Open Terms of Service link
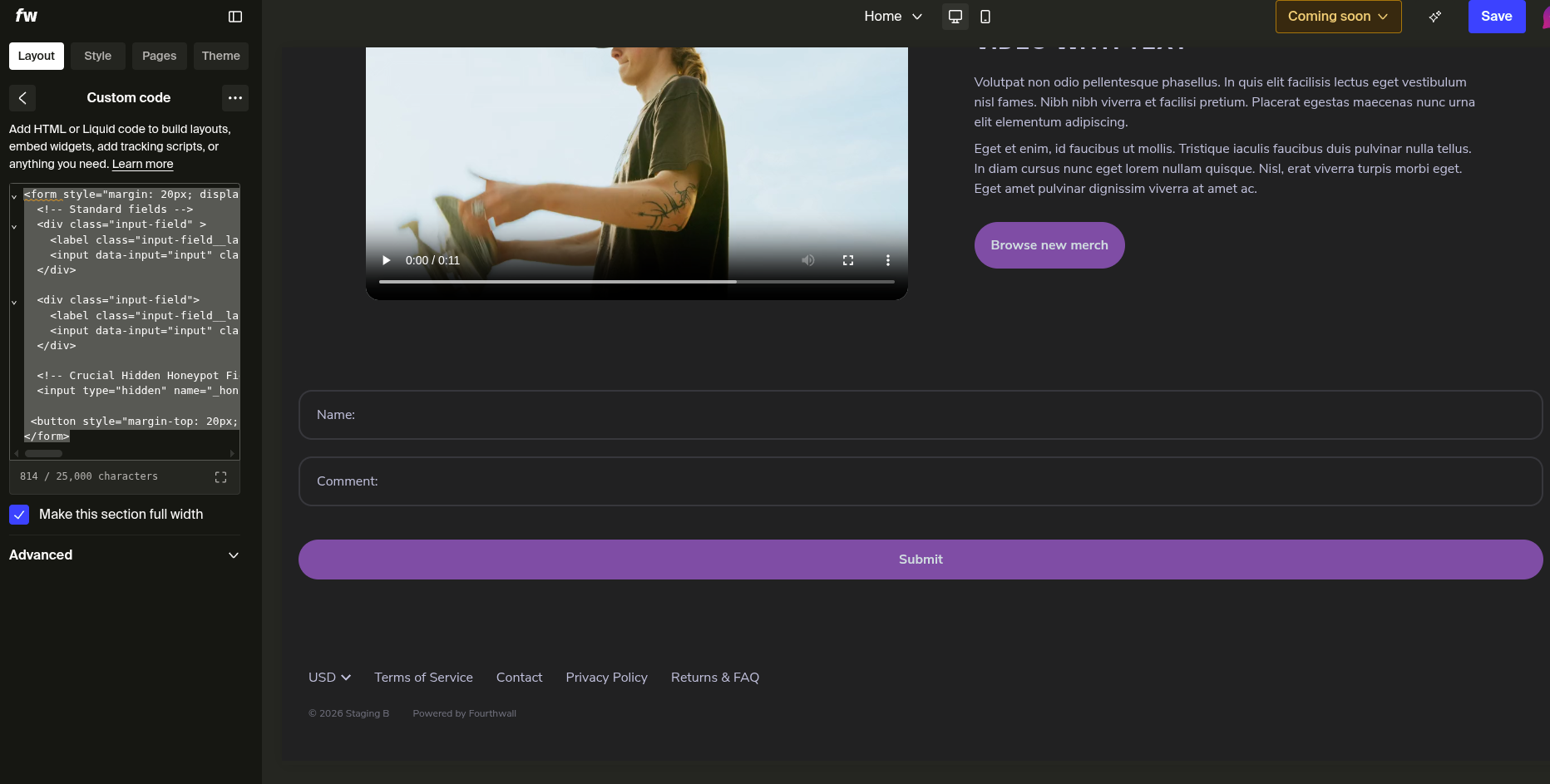The height and width of the screenshot is (784, 1550). pos(423,678)
